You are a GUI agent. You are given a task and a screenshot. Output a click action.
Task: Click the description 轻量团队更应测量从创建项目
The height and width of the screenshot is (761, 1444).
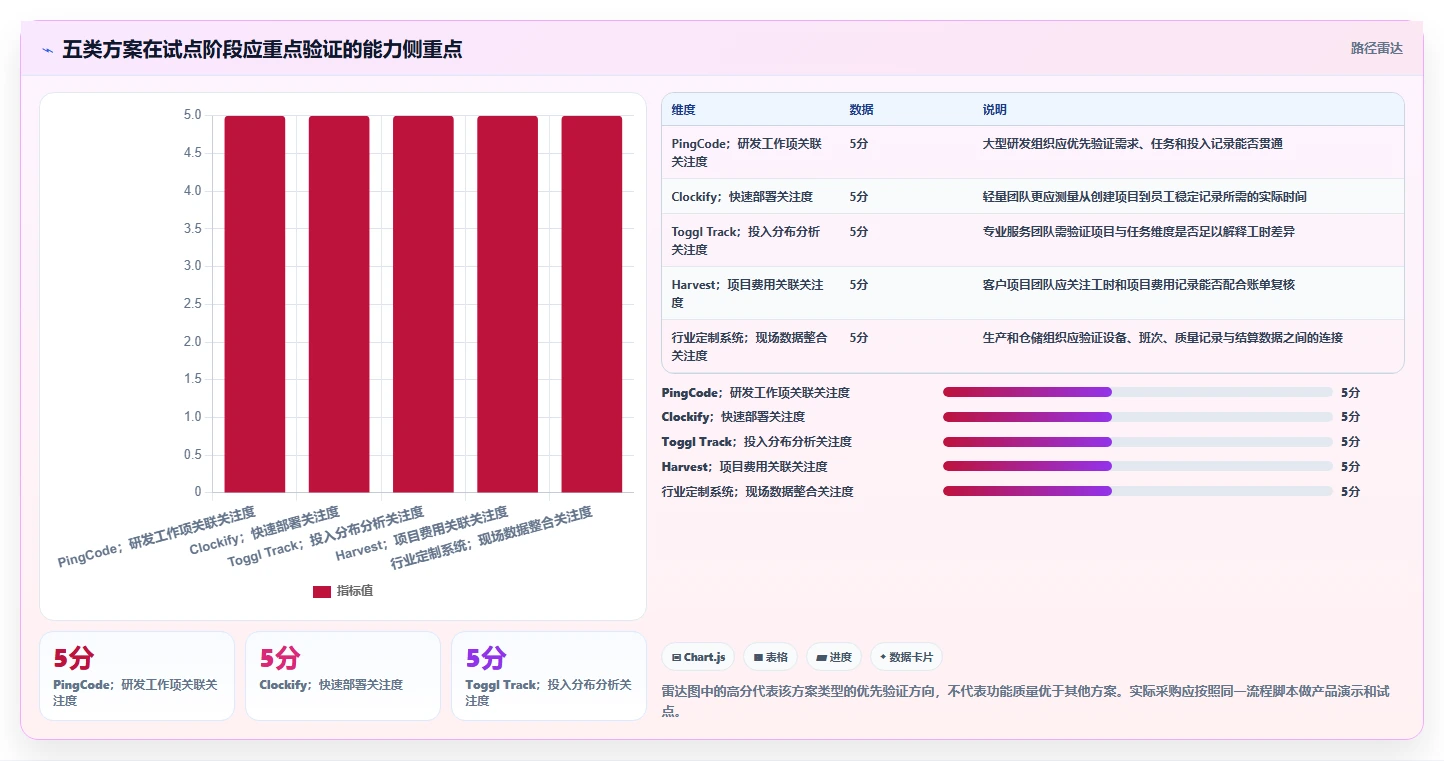tap(1144, 197)
